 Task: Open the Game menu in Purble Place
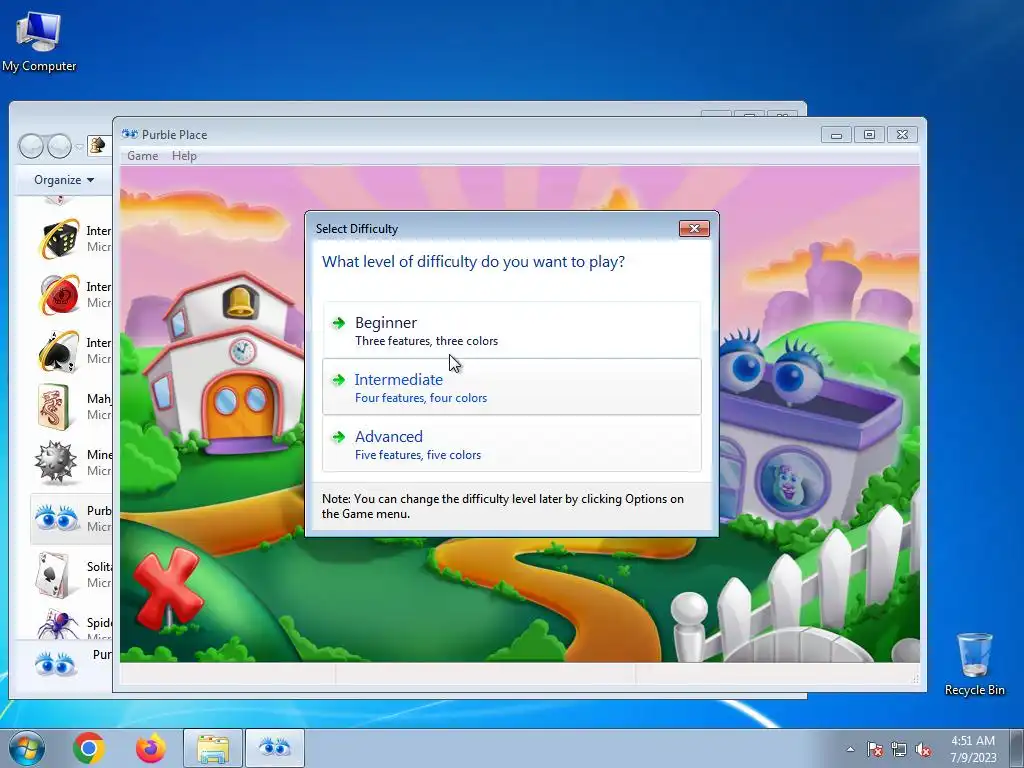[142, 156]
